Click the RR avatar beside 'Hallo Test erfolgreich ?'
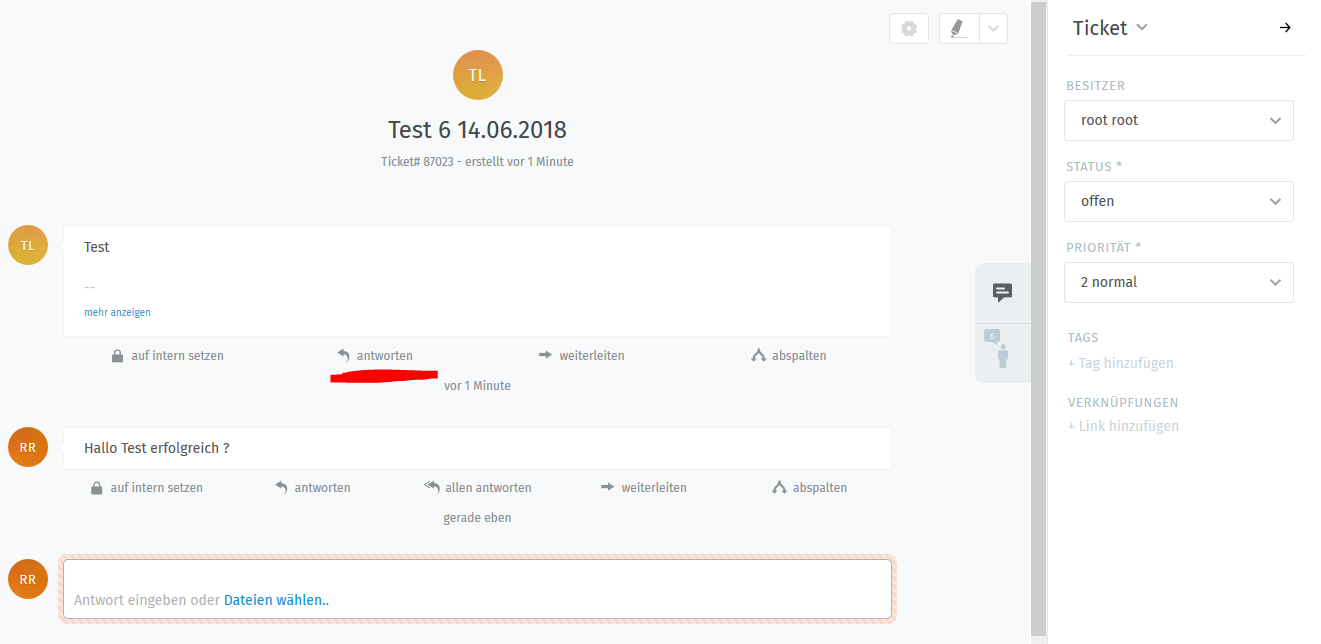Image resolution: width=1321 pixels, height=644 pixels. (28, 447)
